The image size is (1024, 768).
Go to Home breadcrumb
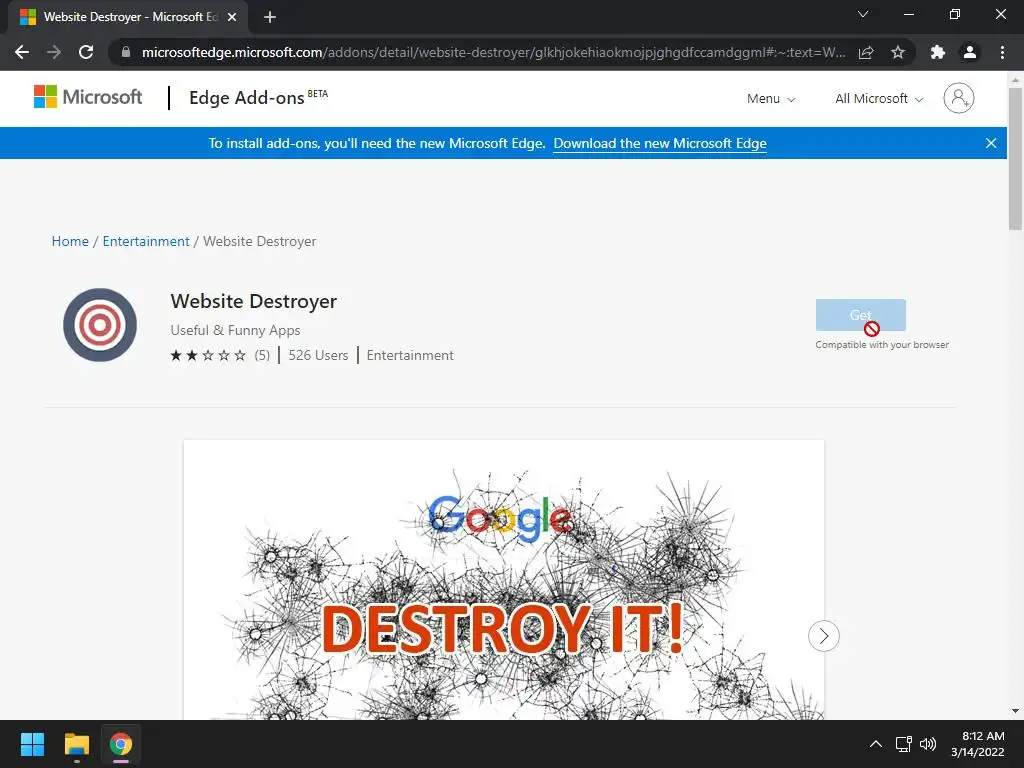pos(70,241)
